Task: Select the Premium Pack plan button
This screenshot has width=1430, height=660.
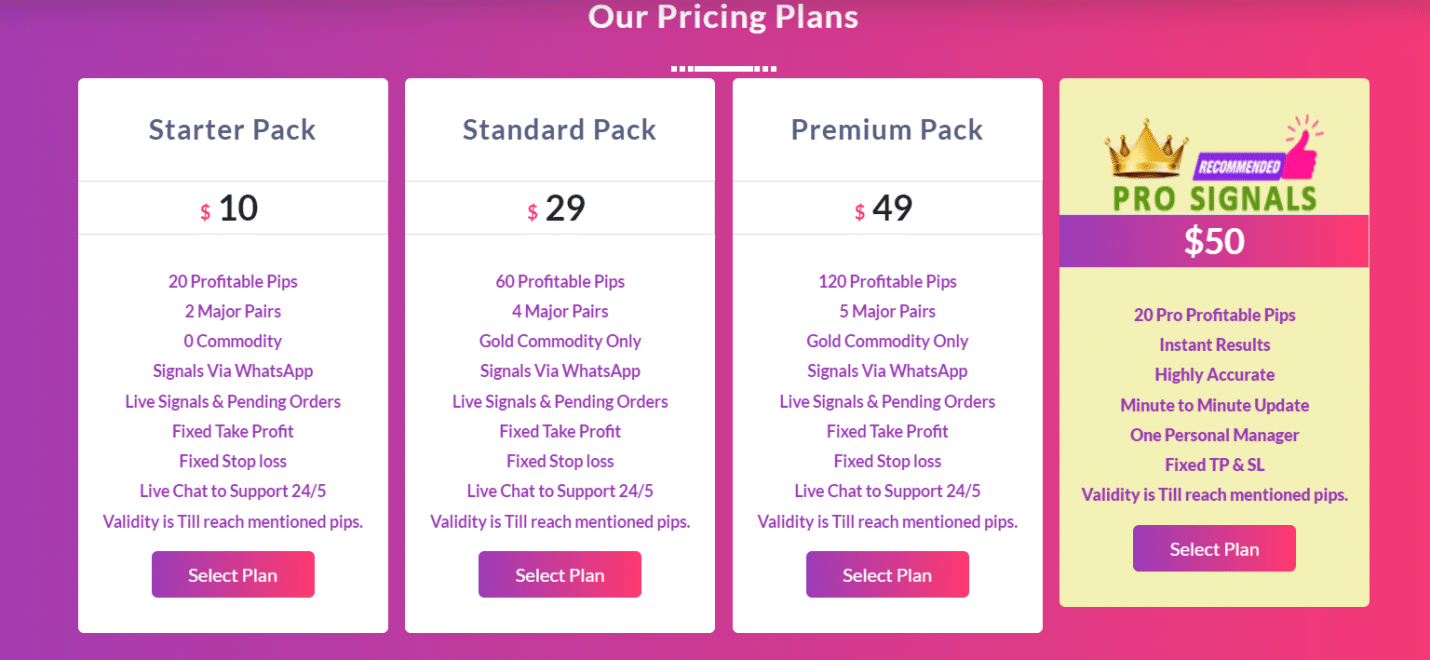Action: (x=887, y=575)
